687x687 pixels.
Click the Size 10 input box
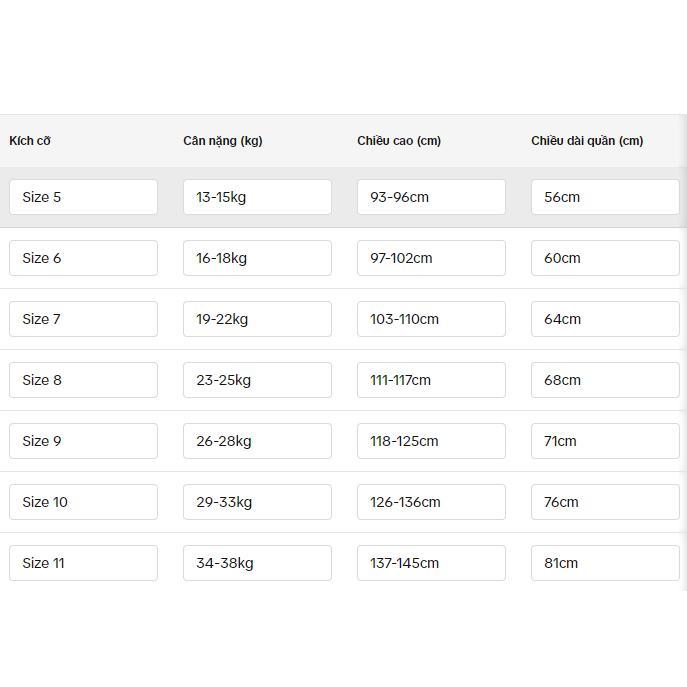pyautogui.click(x=83, y=502)
